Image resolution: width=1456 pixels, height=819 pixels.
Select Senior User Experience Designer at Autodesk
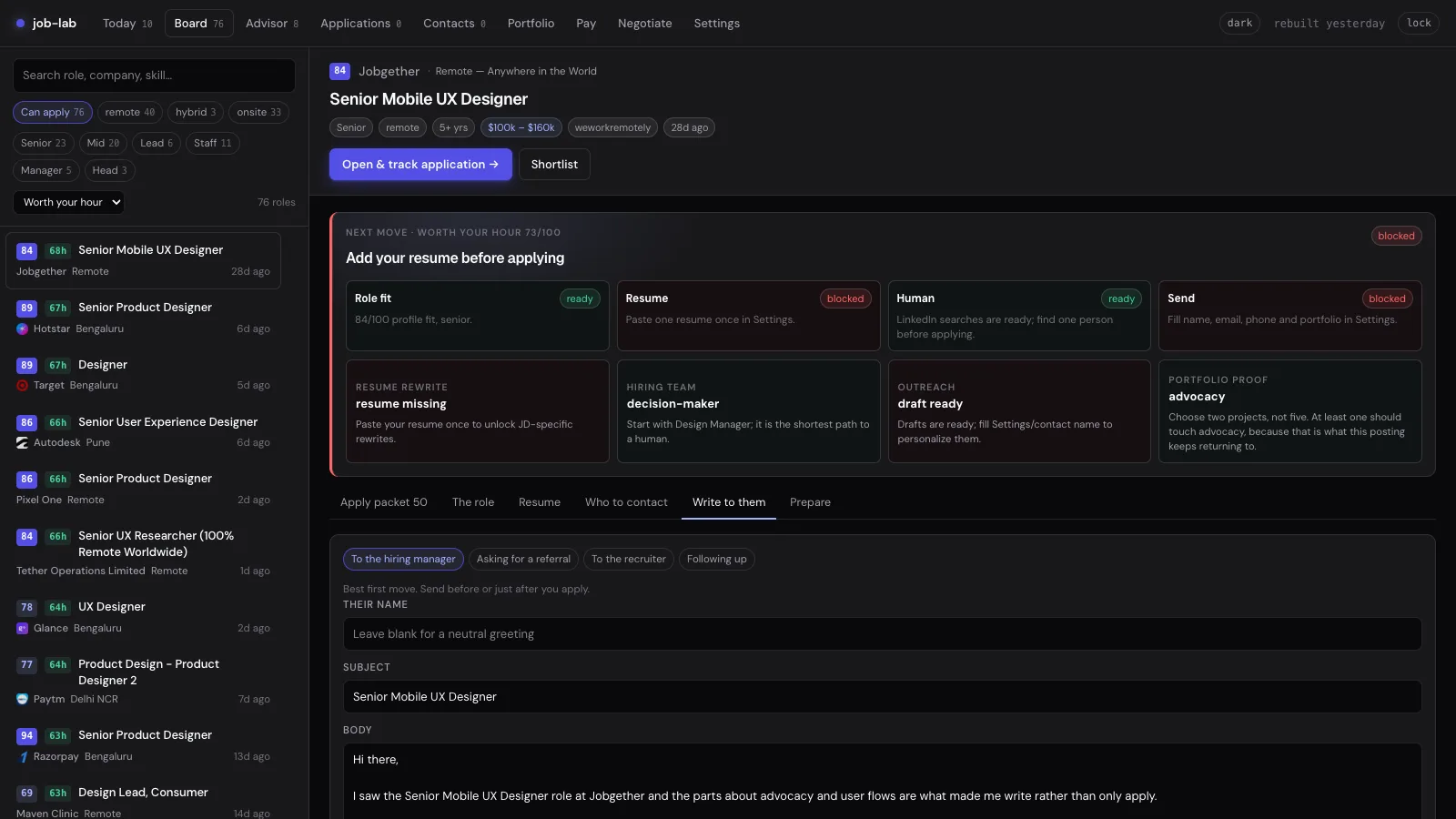144,432
